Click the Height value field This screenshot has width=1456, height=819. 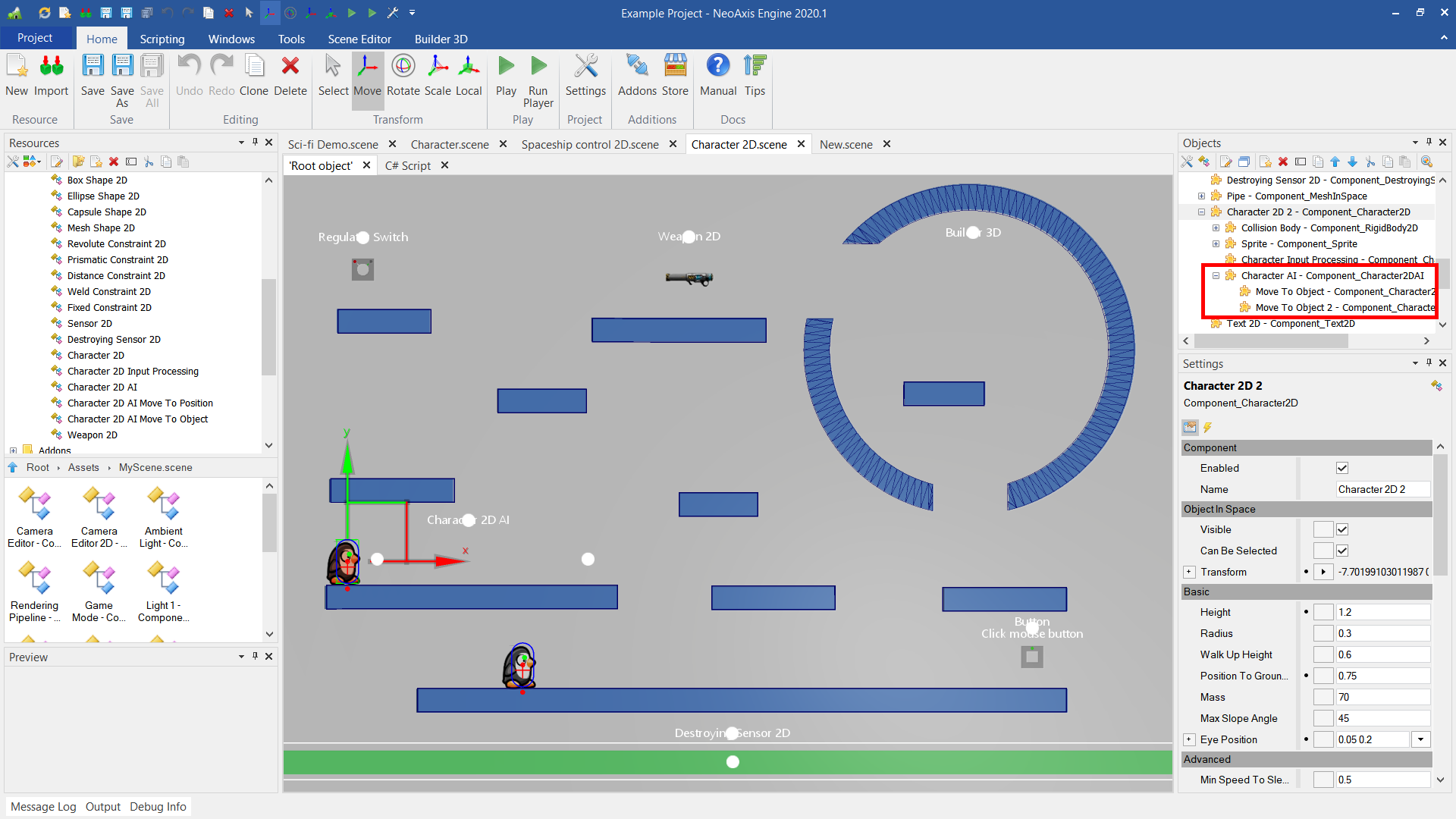1382,612
